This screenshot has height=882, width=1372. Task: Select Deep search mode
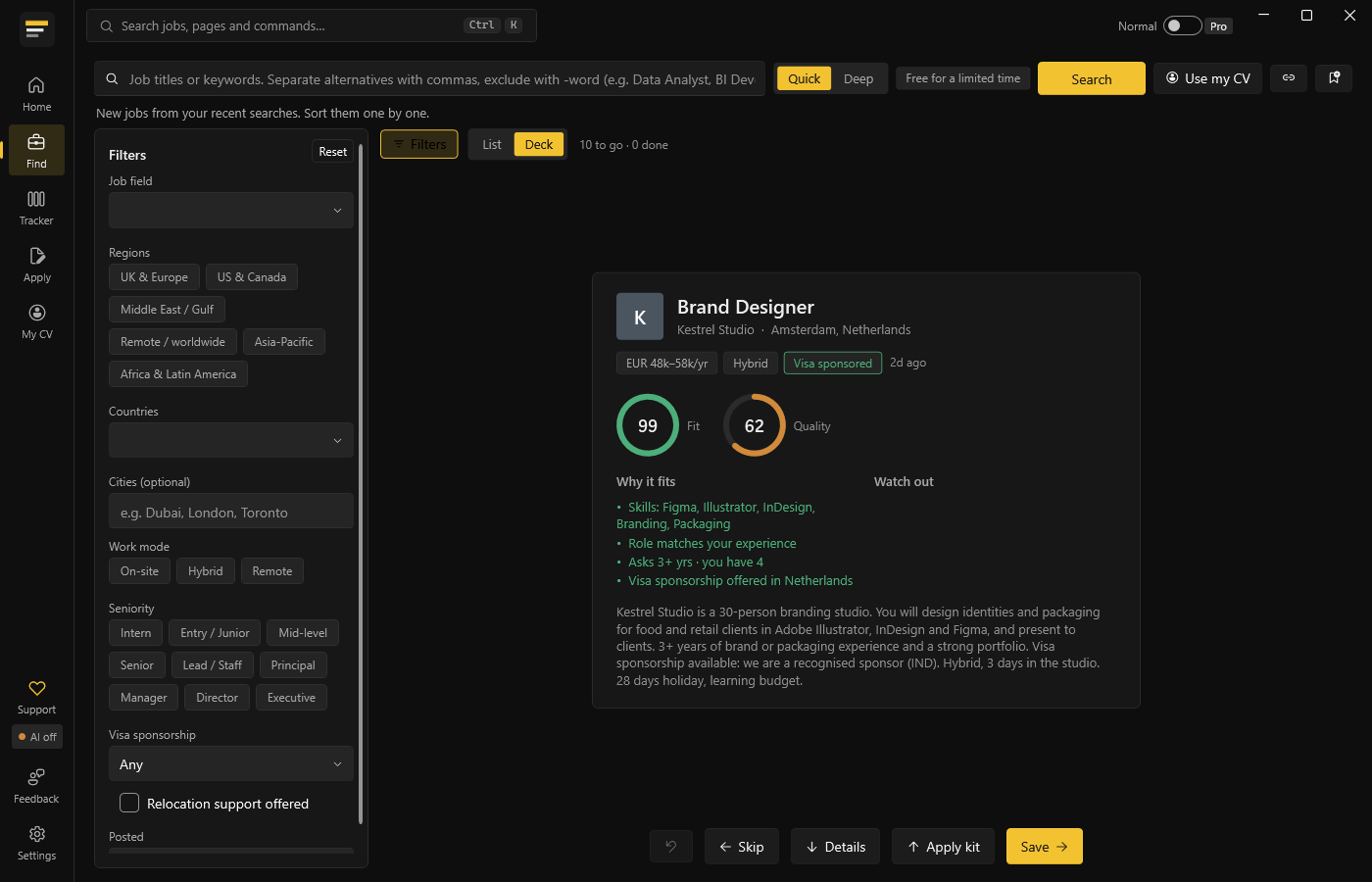(858, 78)
